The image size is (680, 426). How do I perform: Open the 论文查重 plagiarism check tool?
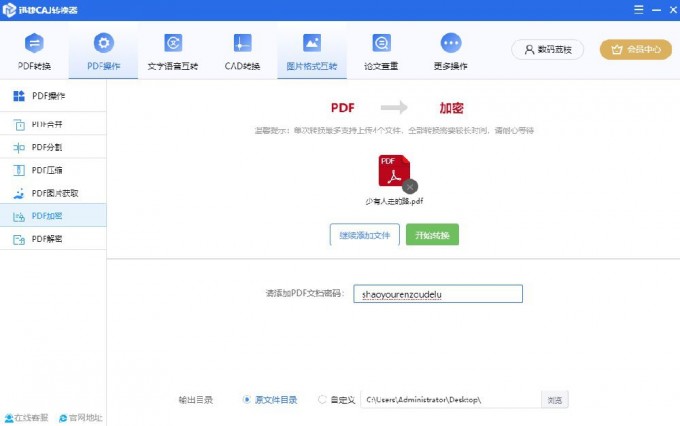[x=381, y=43]
